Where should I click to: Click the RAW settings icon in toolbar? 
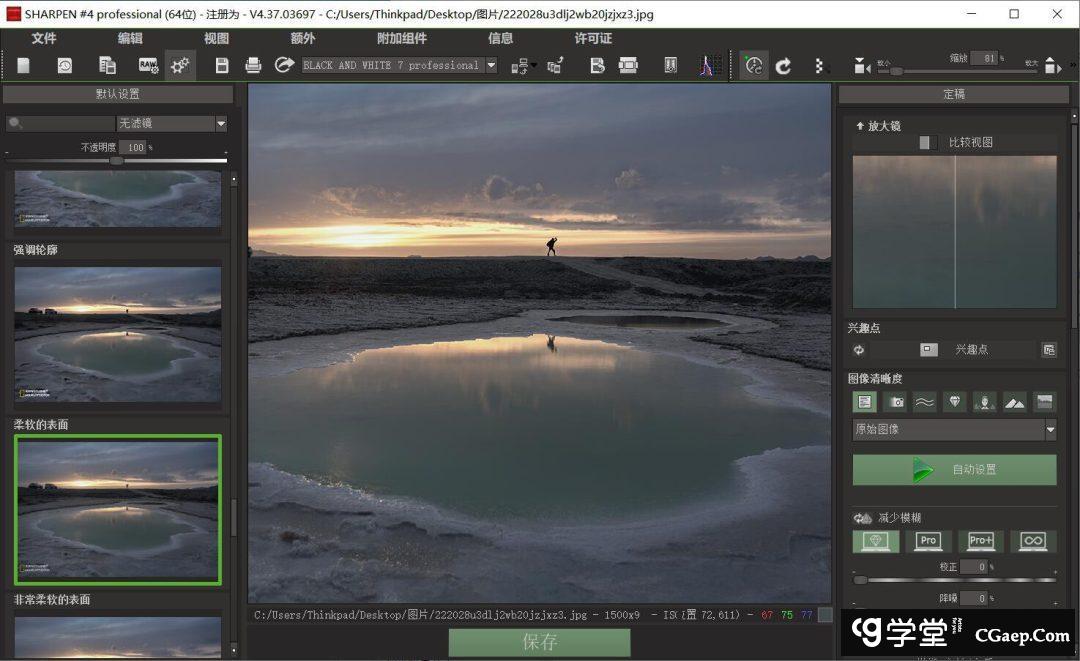148,65
